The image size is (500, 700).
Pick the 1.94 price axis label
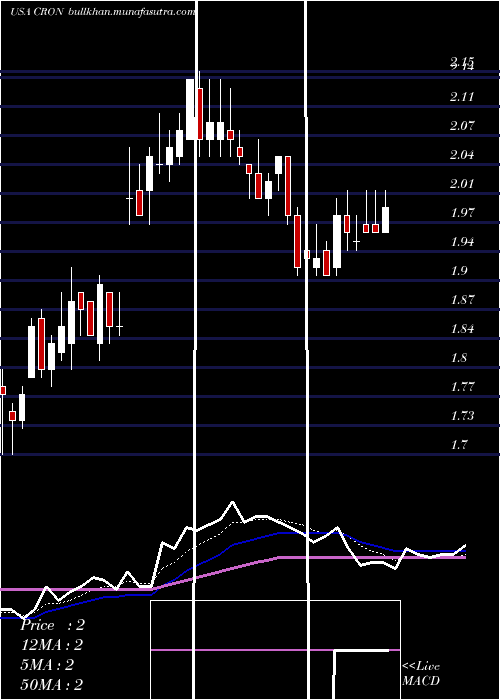462,242
